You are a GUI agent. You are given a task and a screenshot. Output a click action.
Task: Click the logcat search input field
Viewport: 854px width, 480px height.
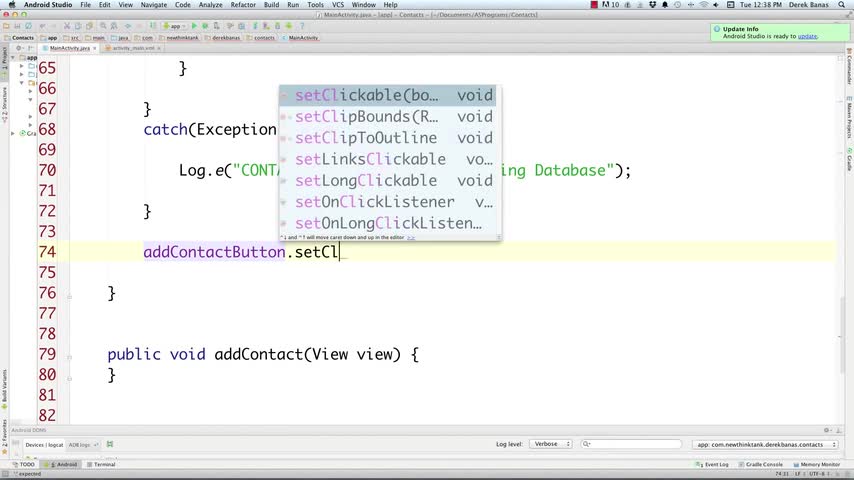[631, 444]
